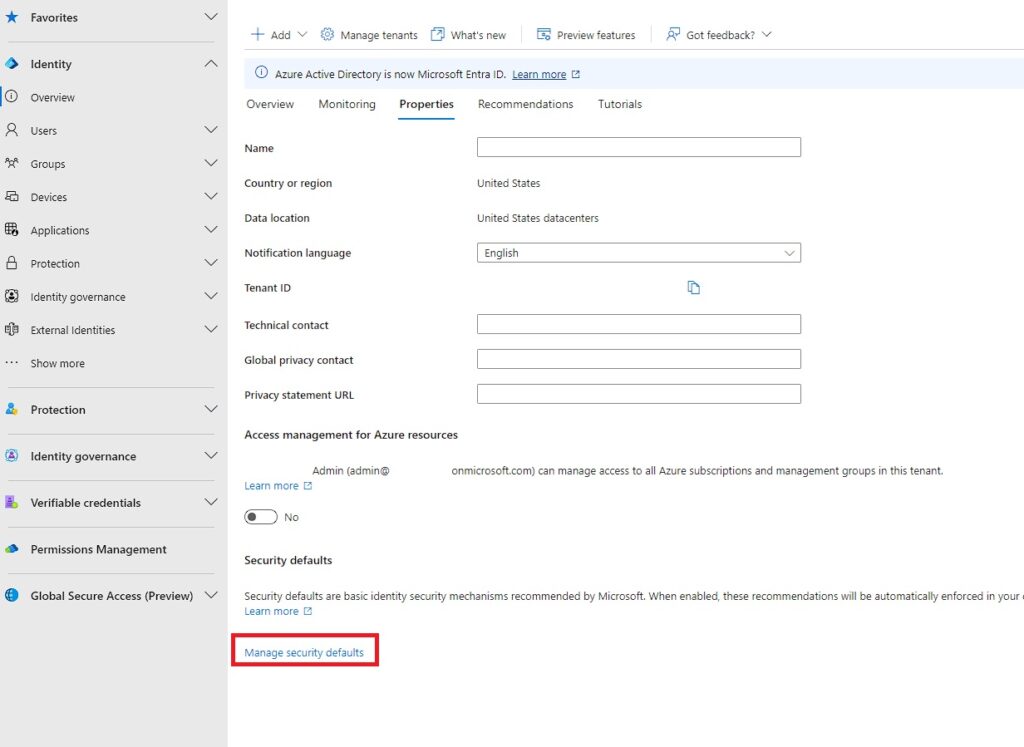Click the top-level Protection section icon
This screenshot has height=747, width=1024.
(x=12, y=409)
